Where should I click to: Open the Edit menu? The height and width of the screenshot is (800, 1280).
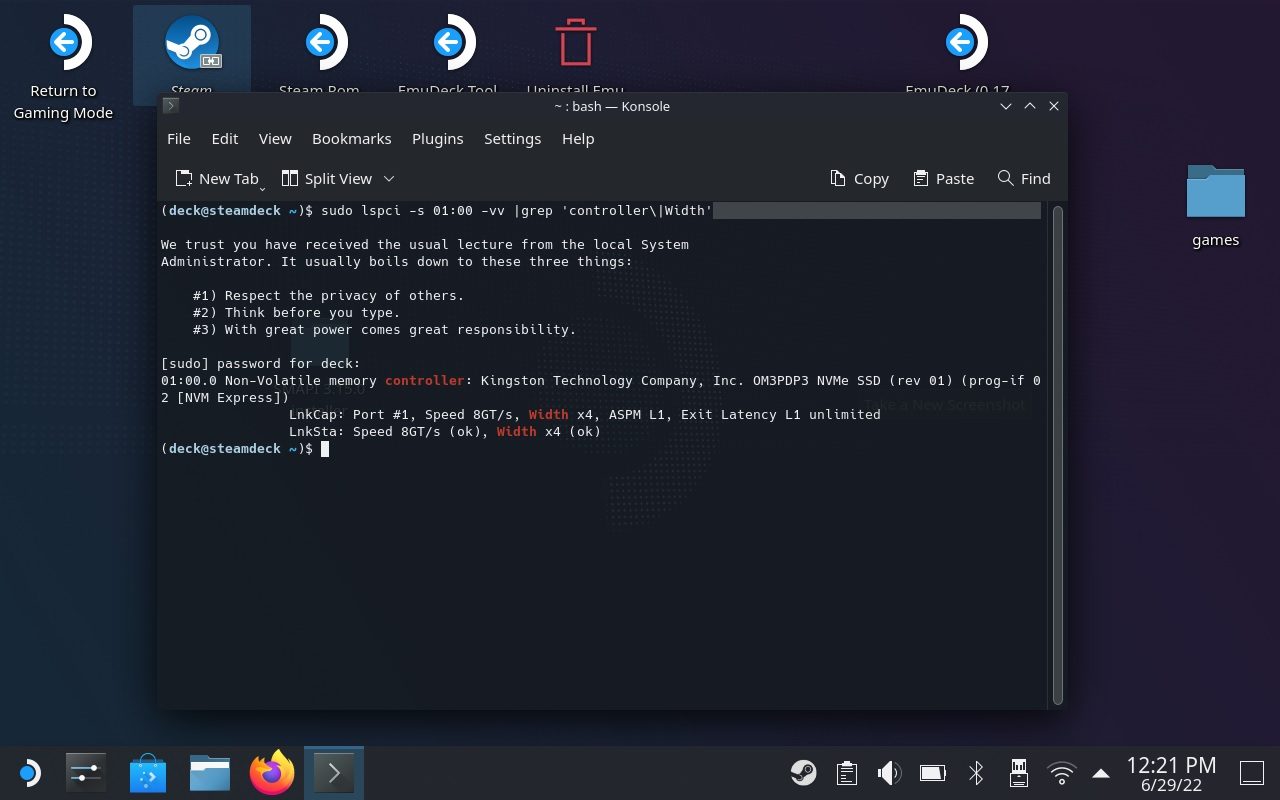tap(225, 139)
